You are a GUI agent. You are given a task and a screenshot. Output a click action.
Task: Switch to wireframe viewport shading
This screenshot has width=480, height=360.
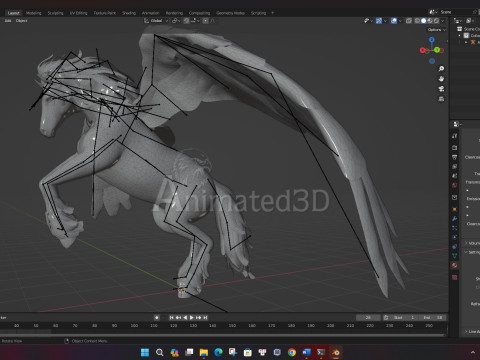click(x=417, y=21)
